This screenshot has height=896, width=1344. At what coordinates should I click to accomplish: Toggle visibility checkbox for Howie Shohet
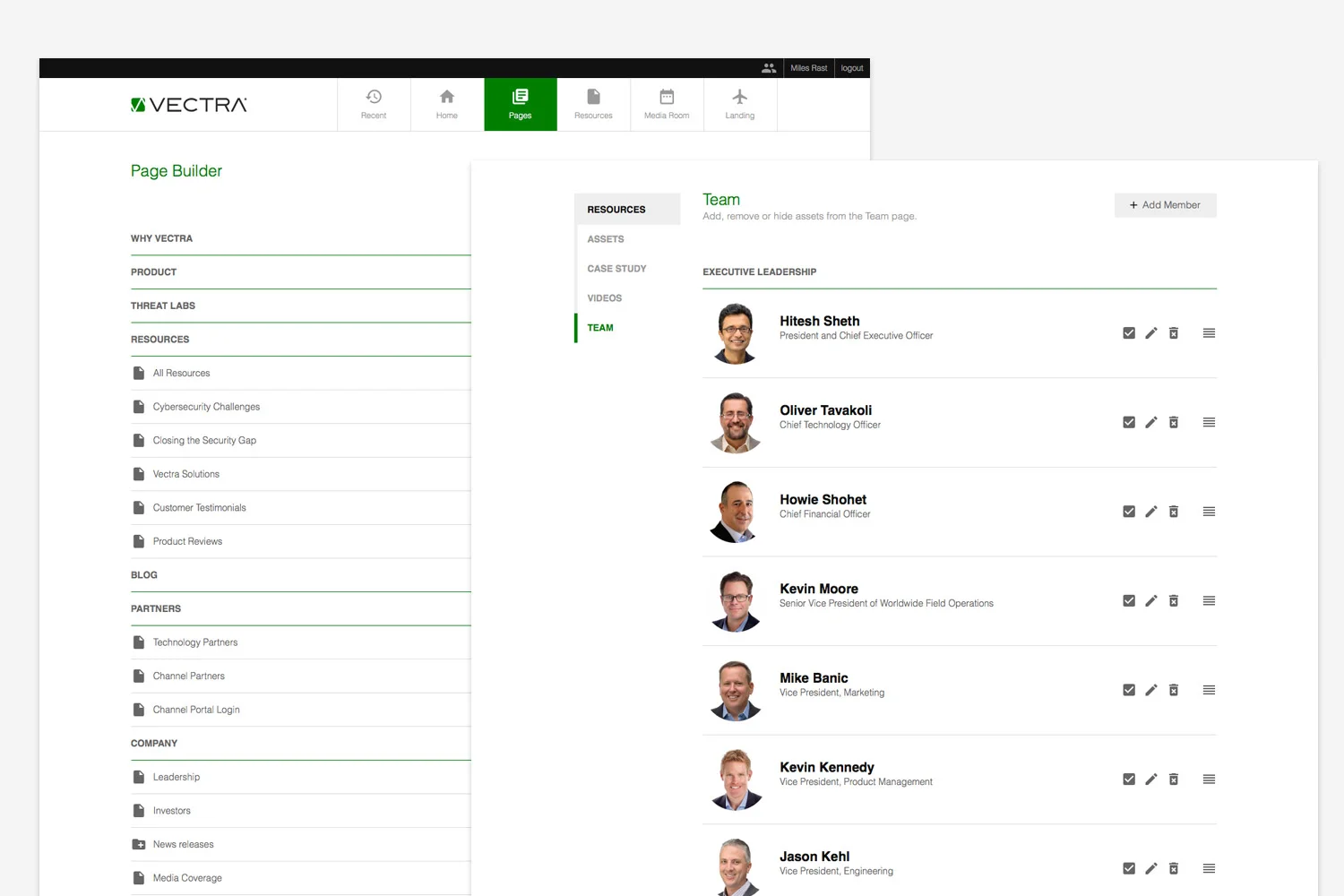[x=1129, y=512]
